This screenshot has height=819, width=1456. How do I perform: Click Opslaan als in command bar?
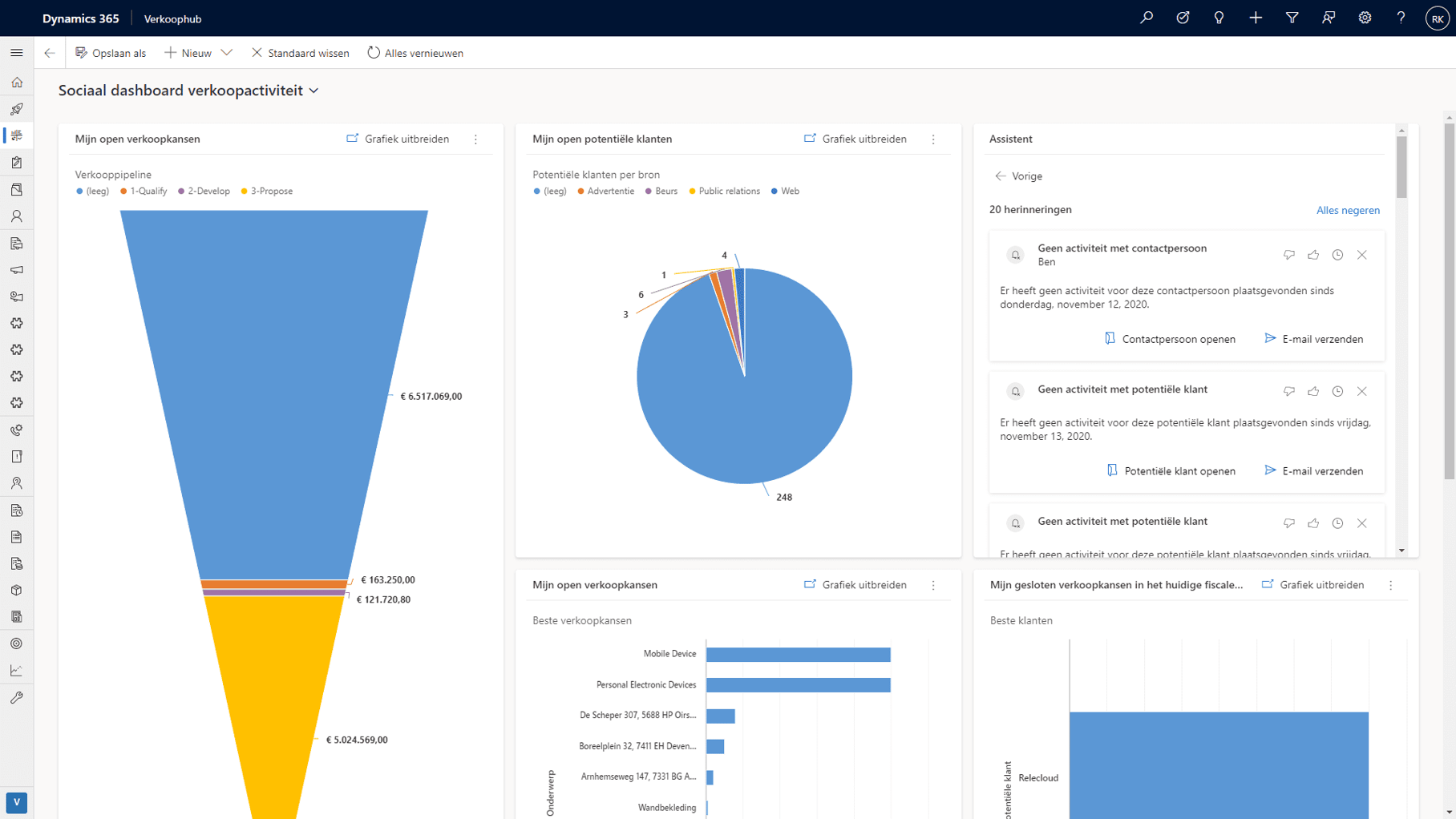(111, 53)
